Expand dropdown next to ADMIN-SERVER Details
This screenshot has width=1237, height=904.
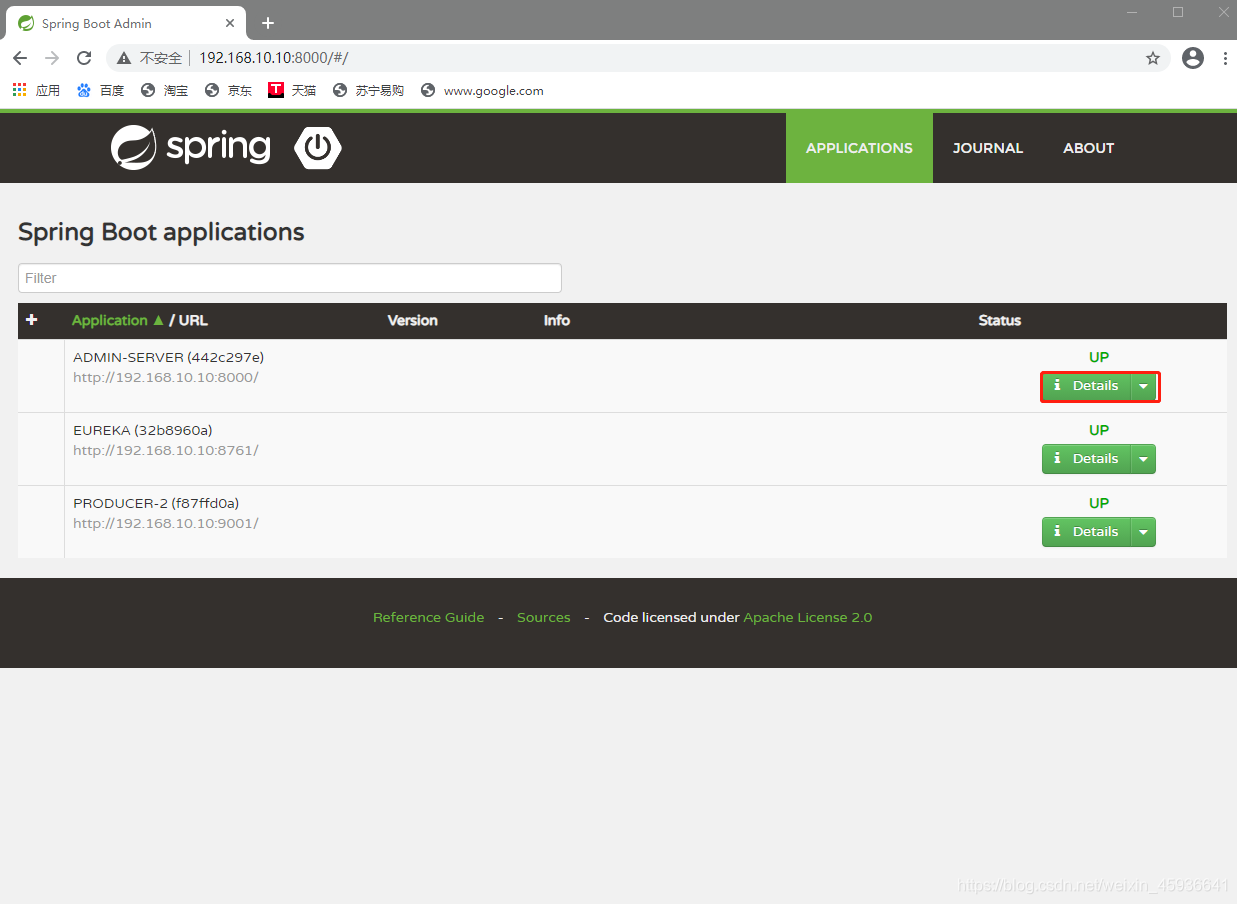[x=1143, y=386]
